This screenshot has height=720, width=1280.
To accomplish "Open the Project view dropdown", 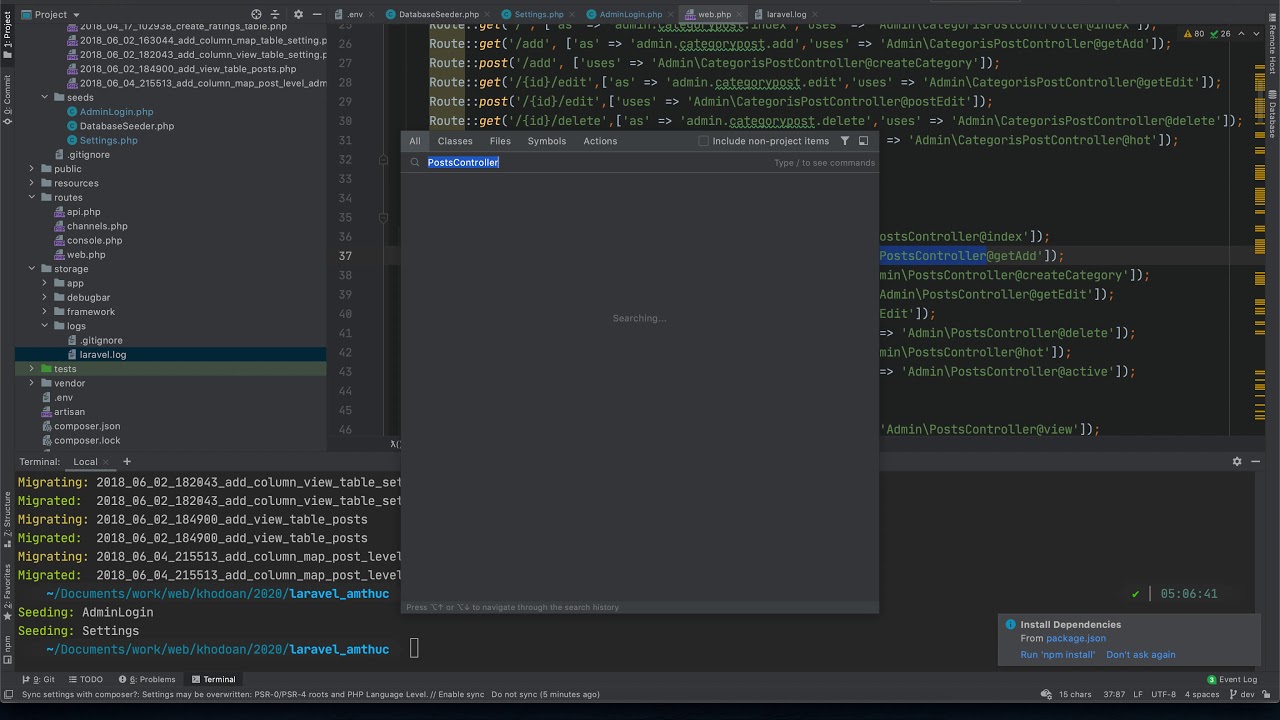I will 51,14.
